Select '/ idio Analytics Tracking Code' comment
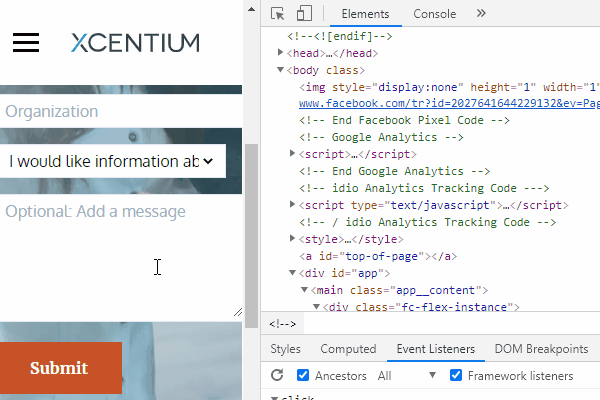 [427, 222]
